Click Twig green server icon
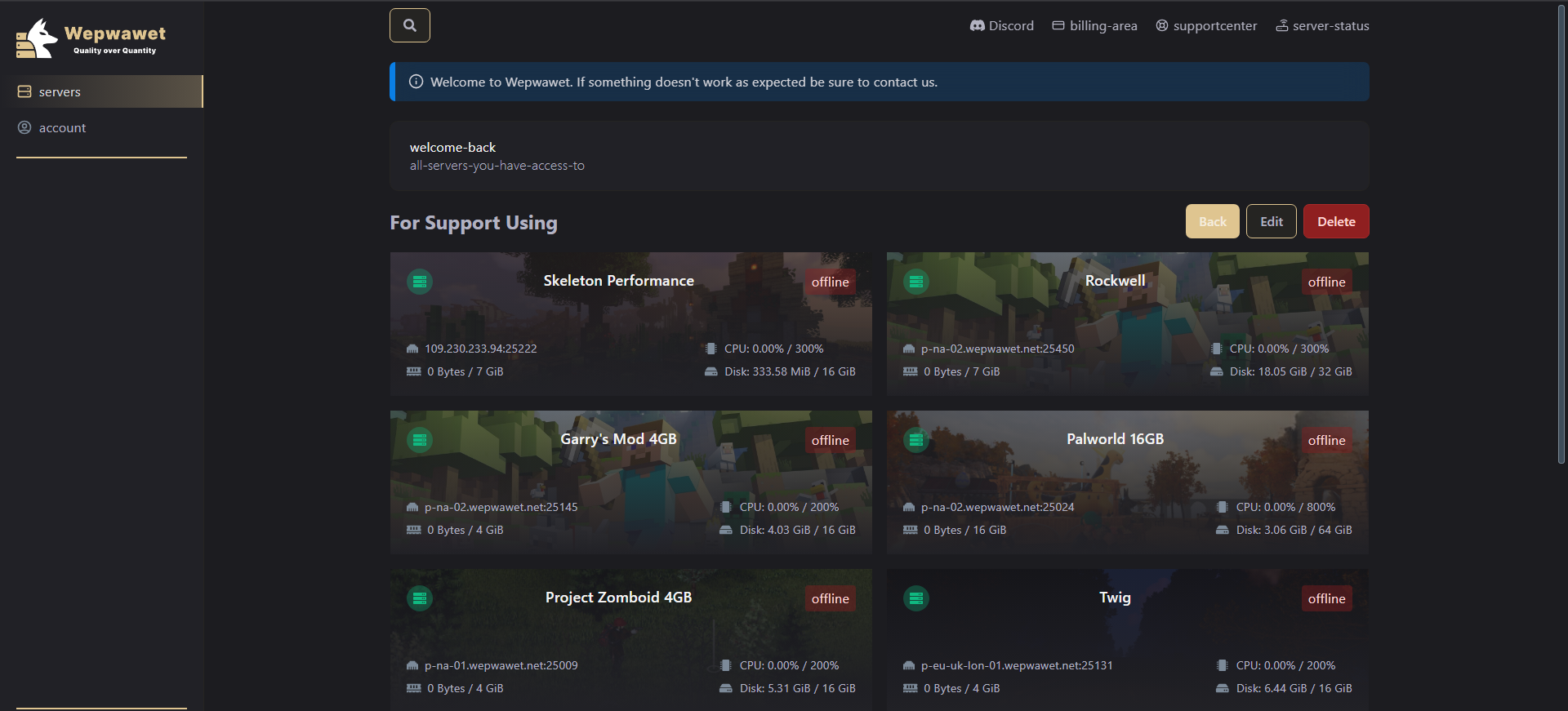 [916, 598]
